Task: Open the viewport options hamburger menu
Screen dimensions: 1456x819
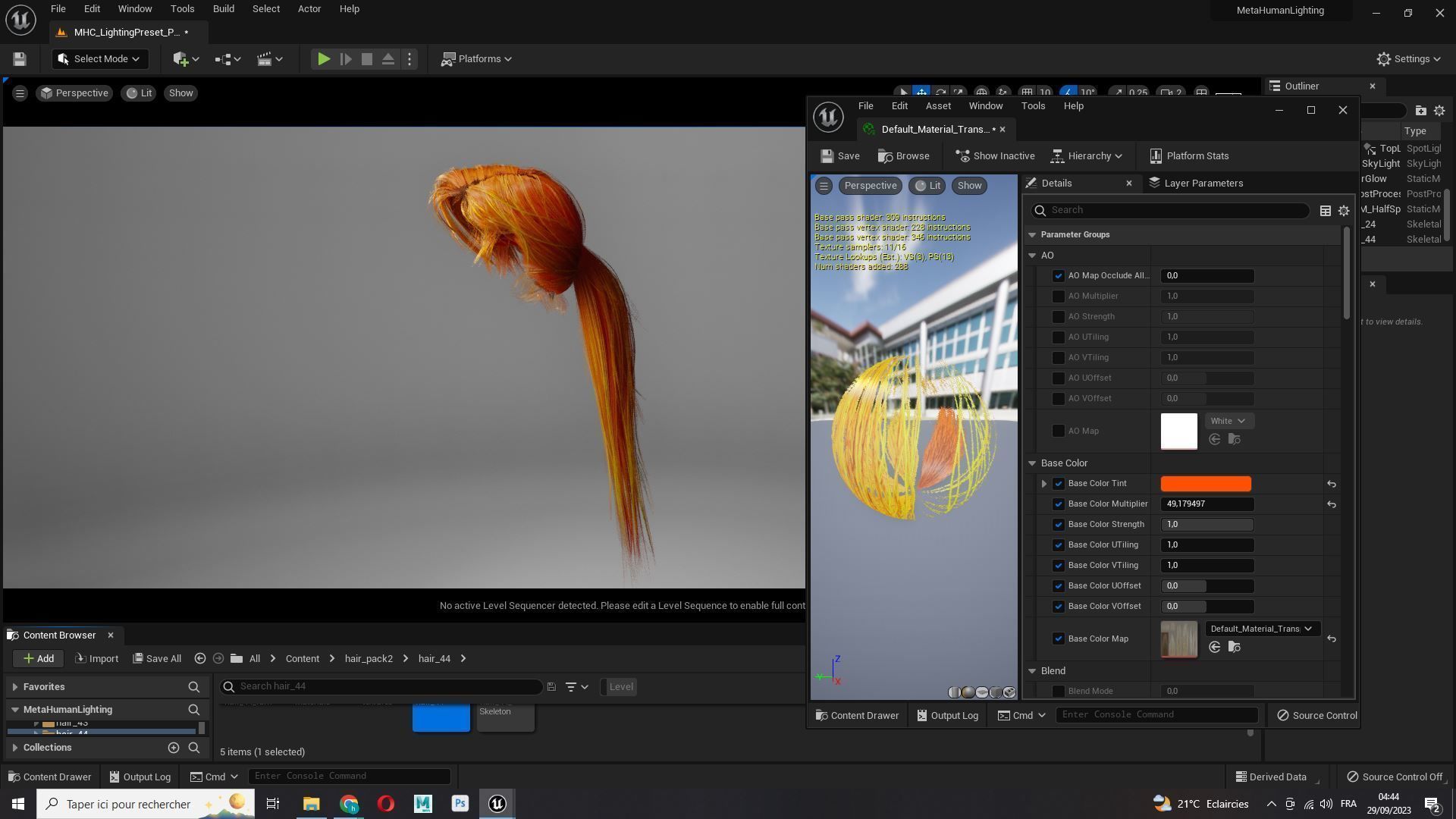Action: (20, 93)
